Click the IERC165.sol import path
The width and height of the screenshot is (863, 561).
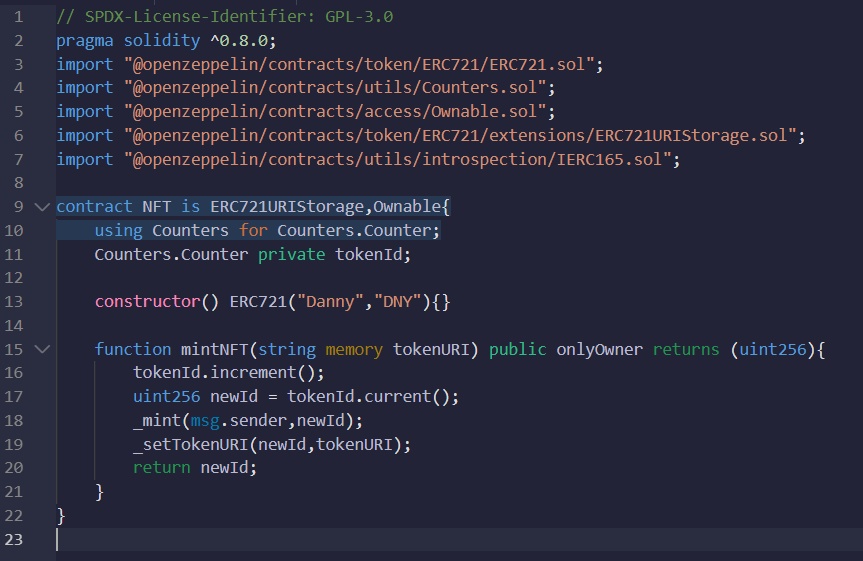pyautogui.click(x=397, y=160)
